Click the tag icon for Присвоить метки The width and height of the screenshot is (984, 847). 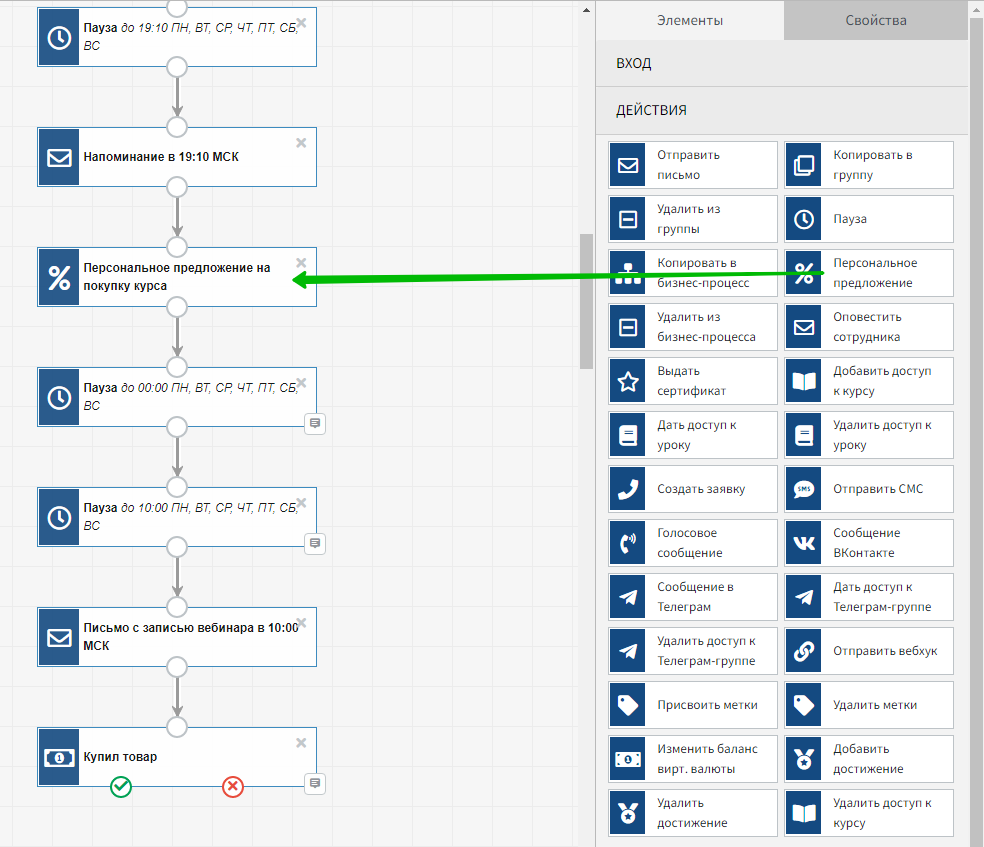tap(628, 705)
